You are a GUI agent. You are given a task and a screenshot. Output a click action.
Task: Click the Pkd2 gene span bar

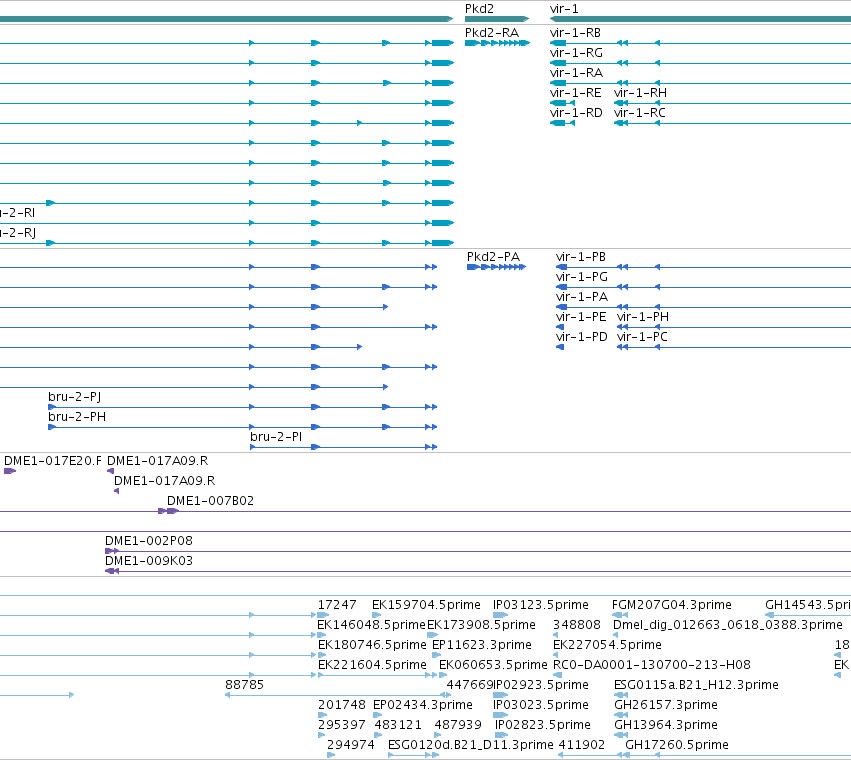[497, 19]
